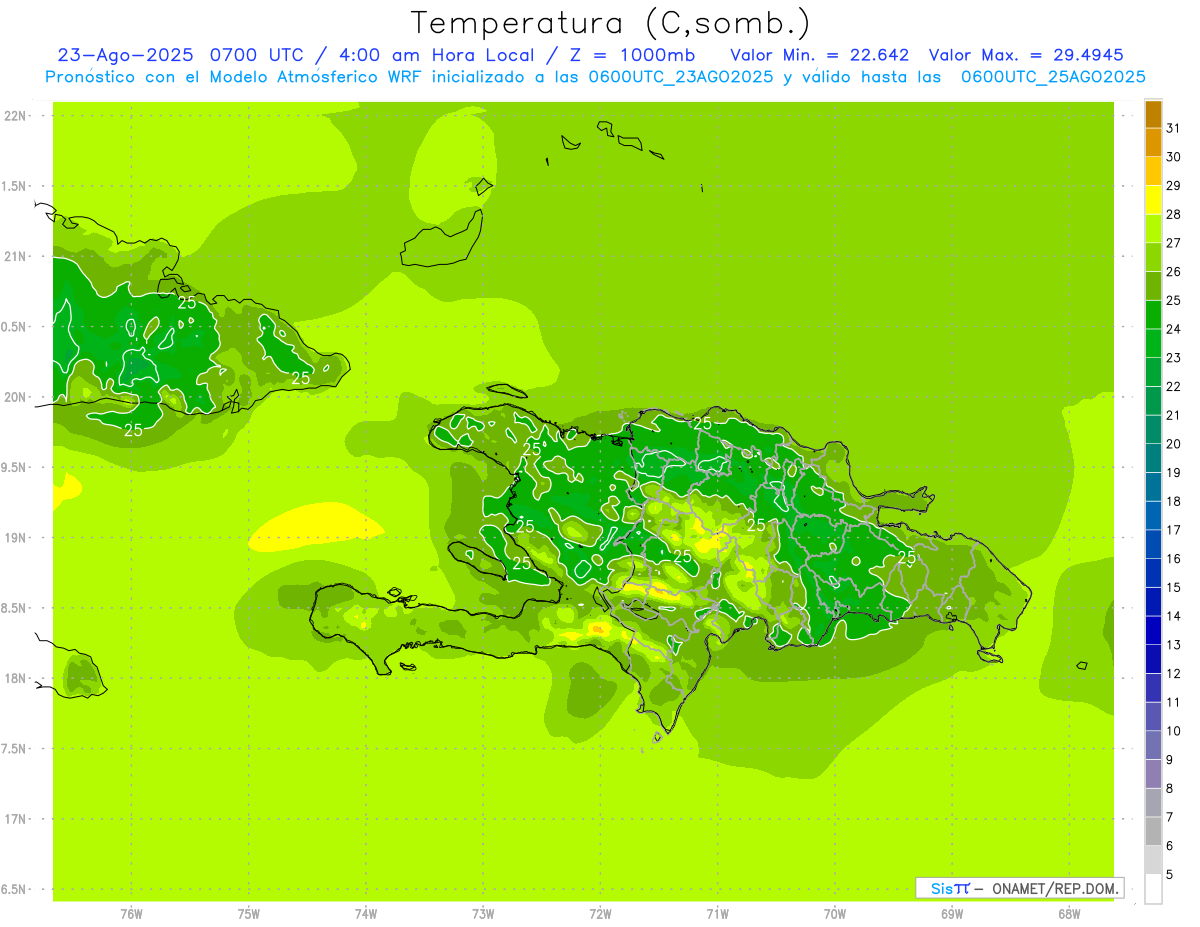The width and height of the screenshot is (1200, 927).
Task: Click the legend value 18
Action: click(1173, 501)
